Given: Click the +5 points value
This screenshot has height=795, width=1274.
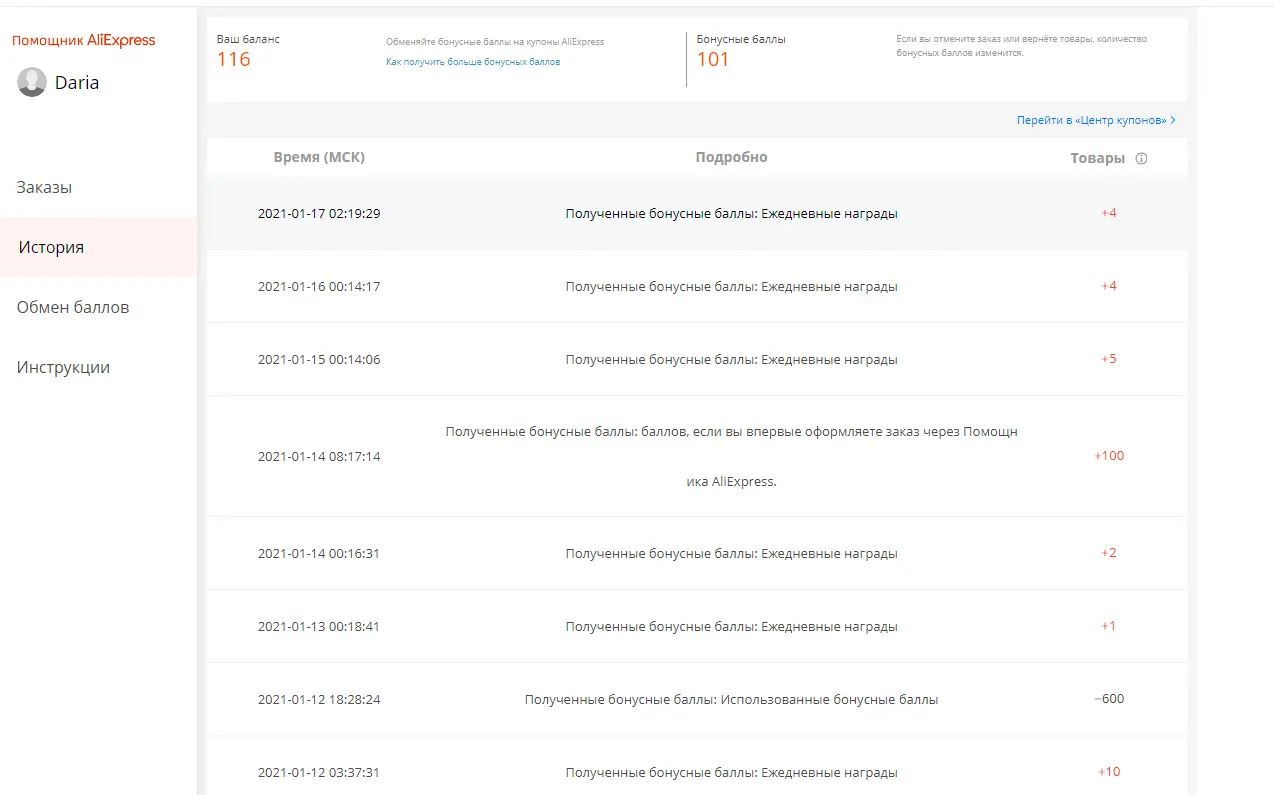Looking at the screenshot, I should [x=1109, y=359].
